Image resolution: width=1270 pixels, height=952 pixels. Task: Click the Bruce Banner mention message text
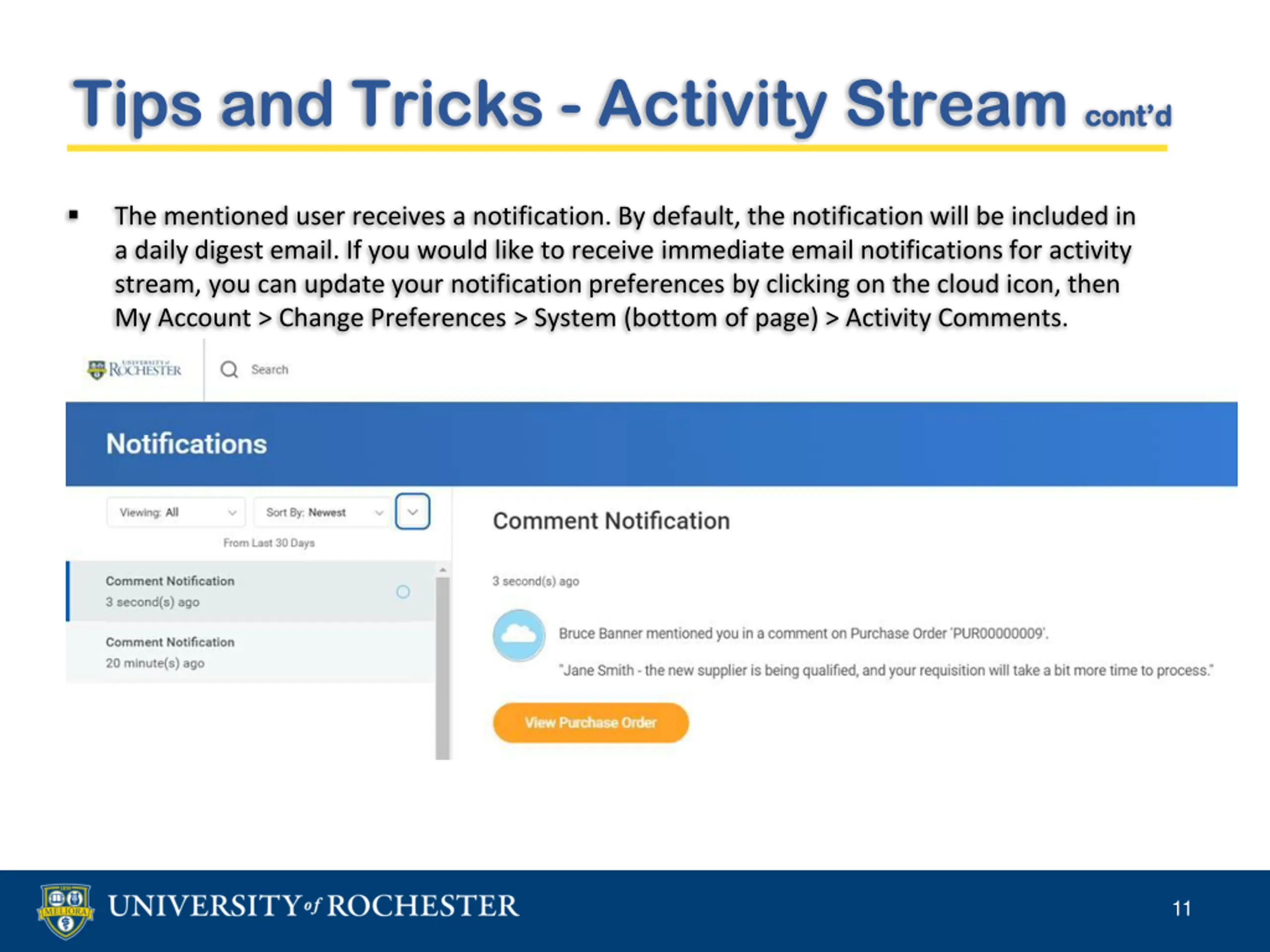click(803, 634)
